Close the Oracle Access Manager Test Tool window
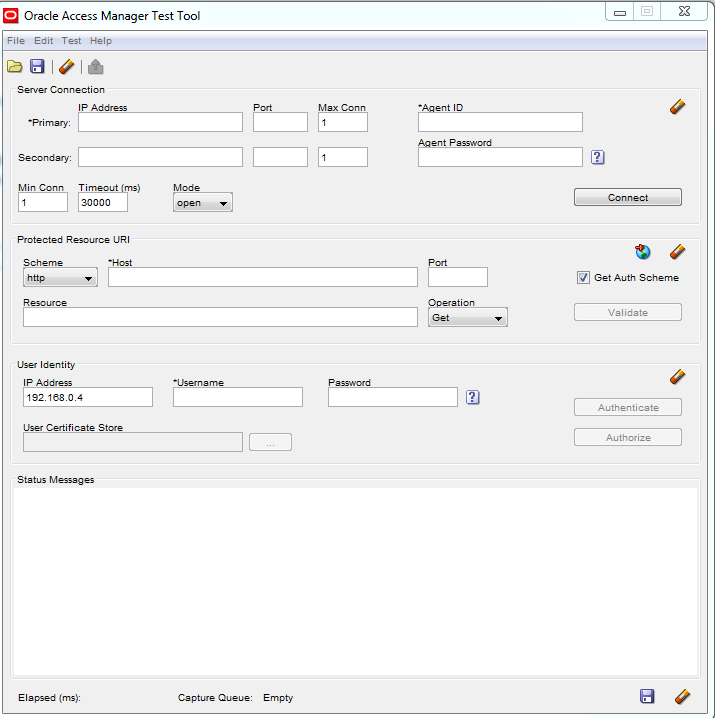Viewport: 715px width, 718px height. (684, 11)
